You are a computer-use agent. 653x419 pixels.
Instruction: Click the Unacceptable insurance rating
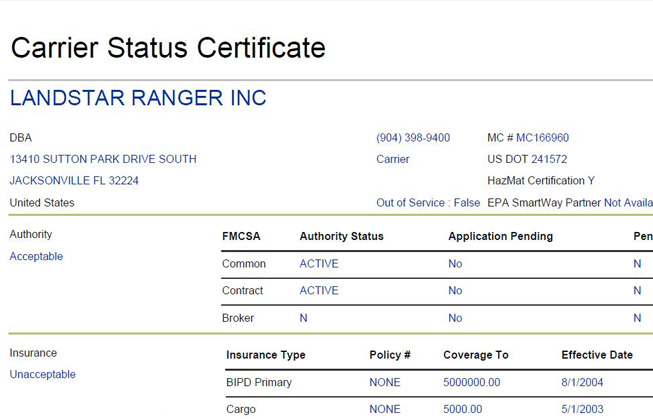[x=43, y=375]
